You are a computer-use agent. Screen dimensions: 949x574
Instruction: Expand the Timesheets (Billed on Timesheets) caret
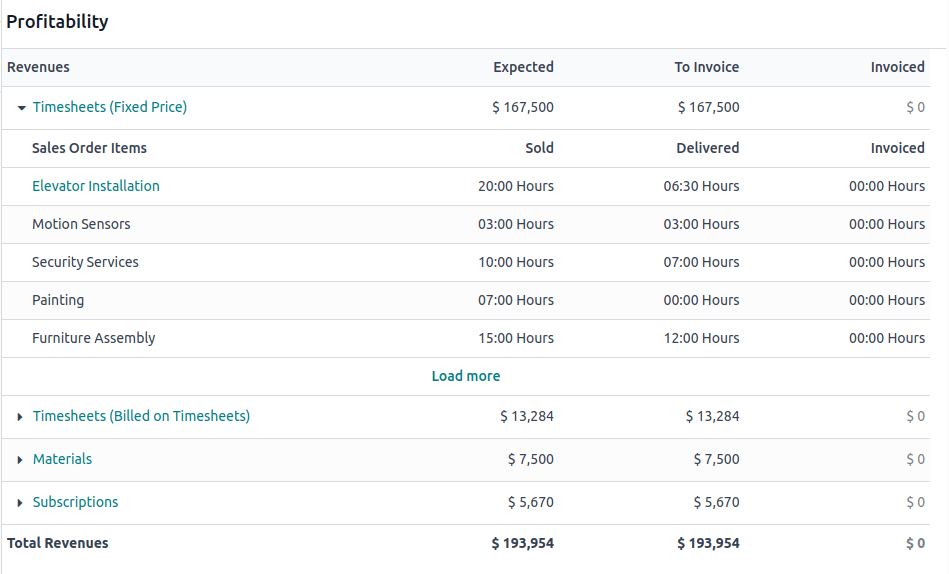click(x=21, y=417)
